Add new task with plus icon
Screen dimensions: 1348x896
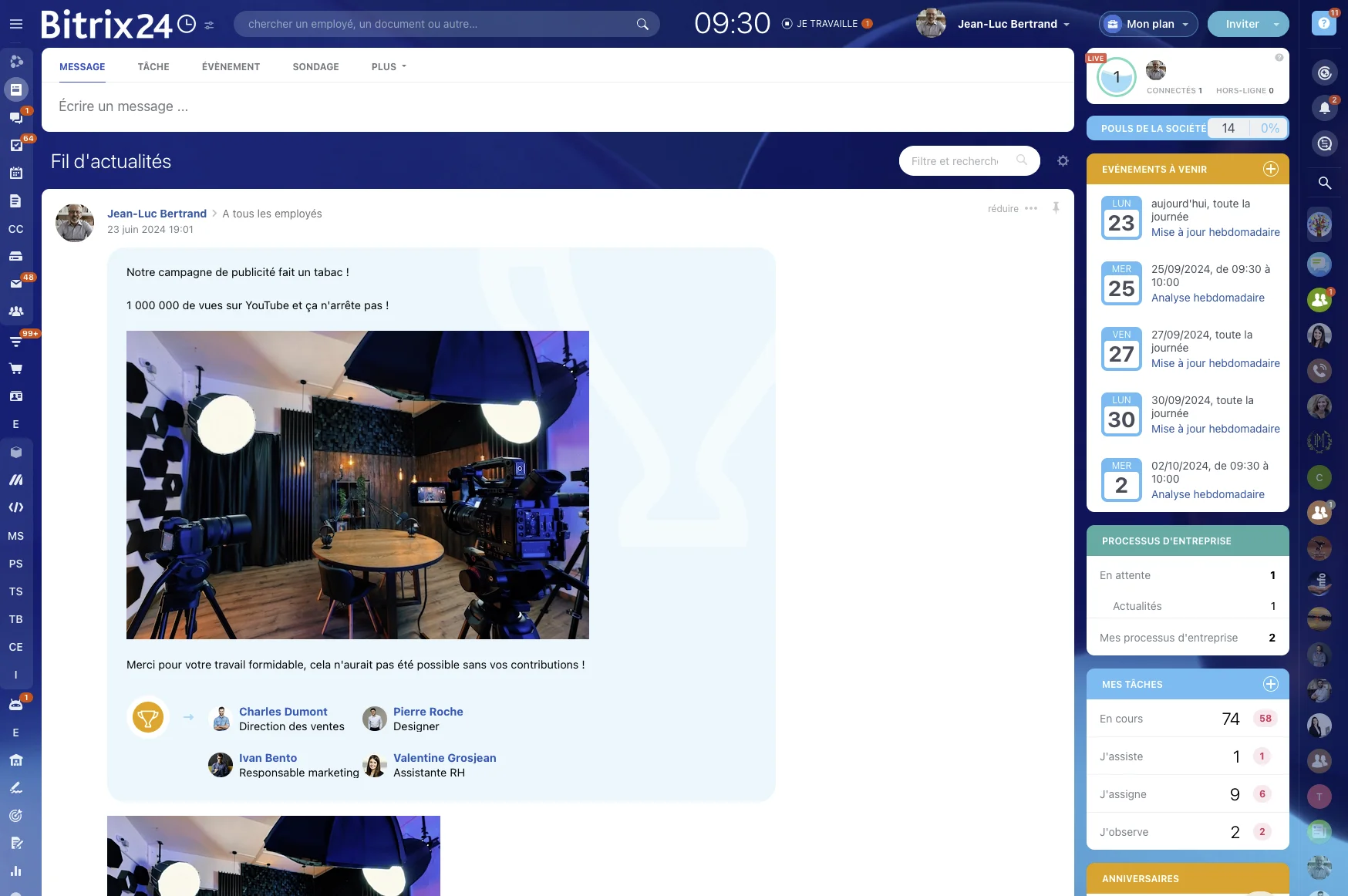pos(1270,684)
